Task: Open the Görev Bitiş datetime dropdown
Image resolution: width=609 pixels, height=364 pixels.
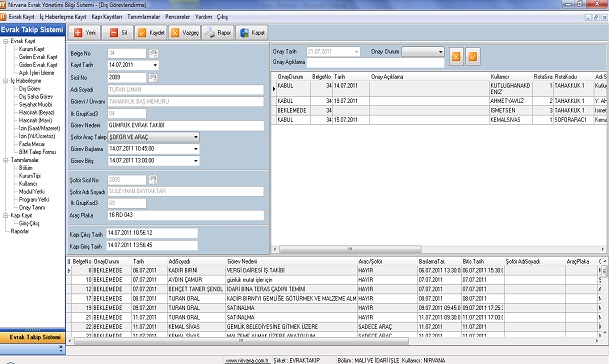Action: tap(195, 160)
